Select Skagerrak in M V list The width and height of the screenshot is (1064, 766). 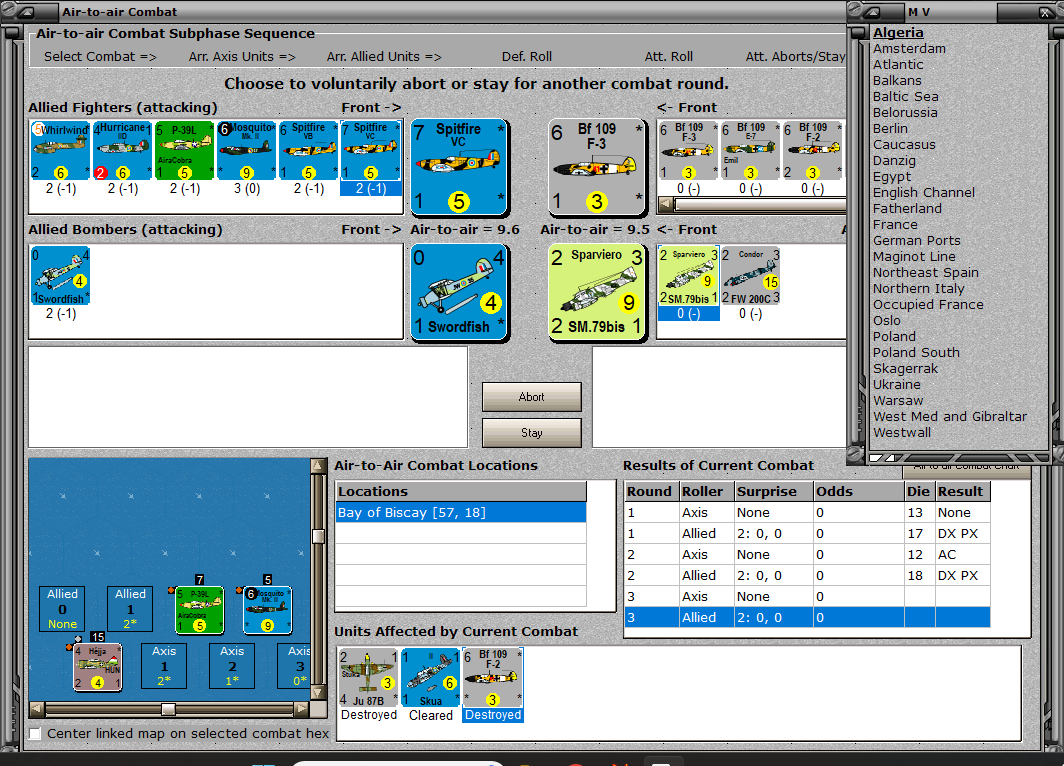[905, 368]
